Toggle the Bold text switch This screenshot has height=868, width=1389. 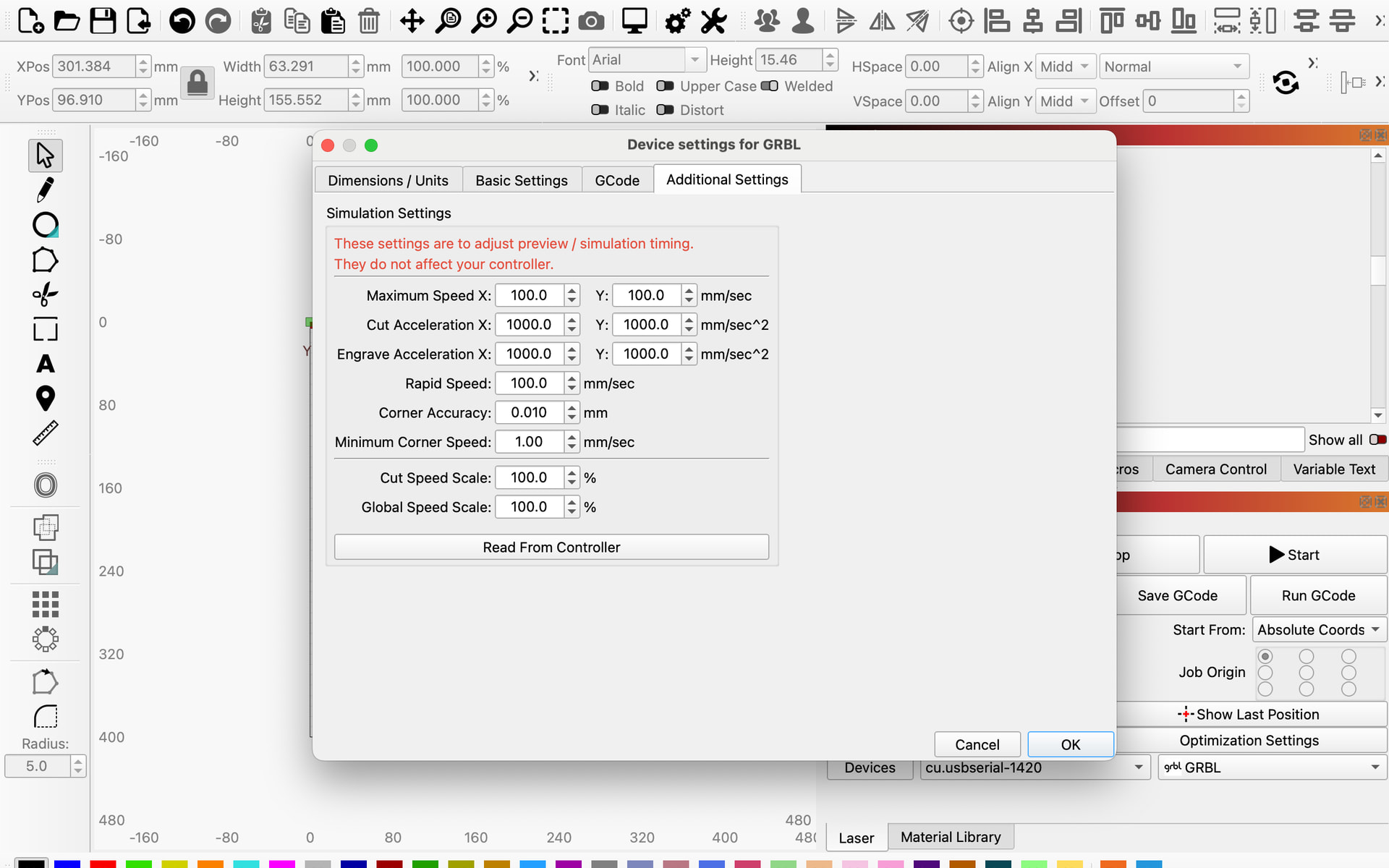(600, 86)
